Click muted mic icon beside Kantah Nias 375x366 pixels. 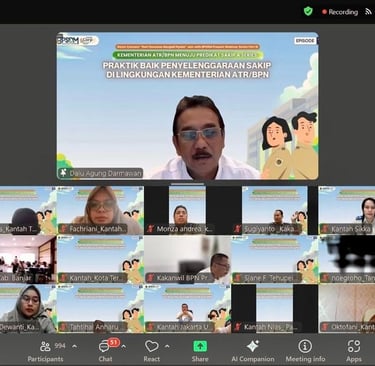pyautogui.click(x=238, y=327)
